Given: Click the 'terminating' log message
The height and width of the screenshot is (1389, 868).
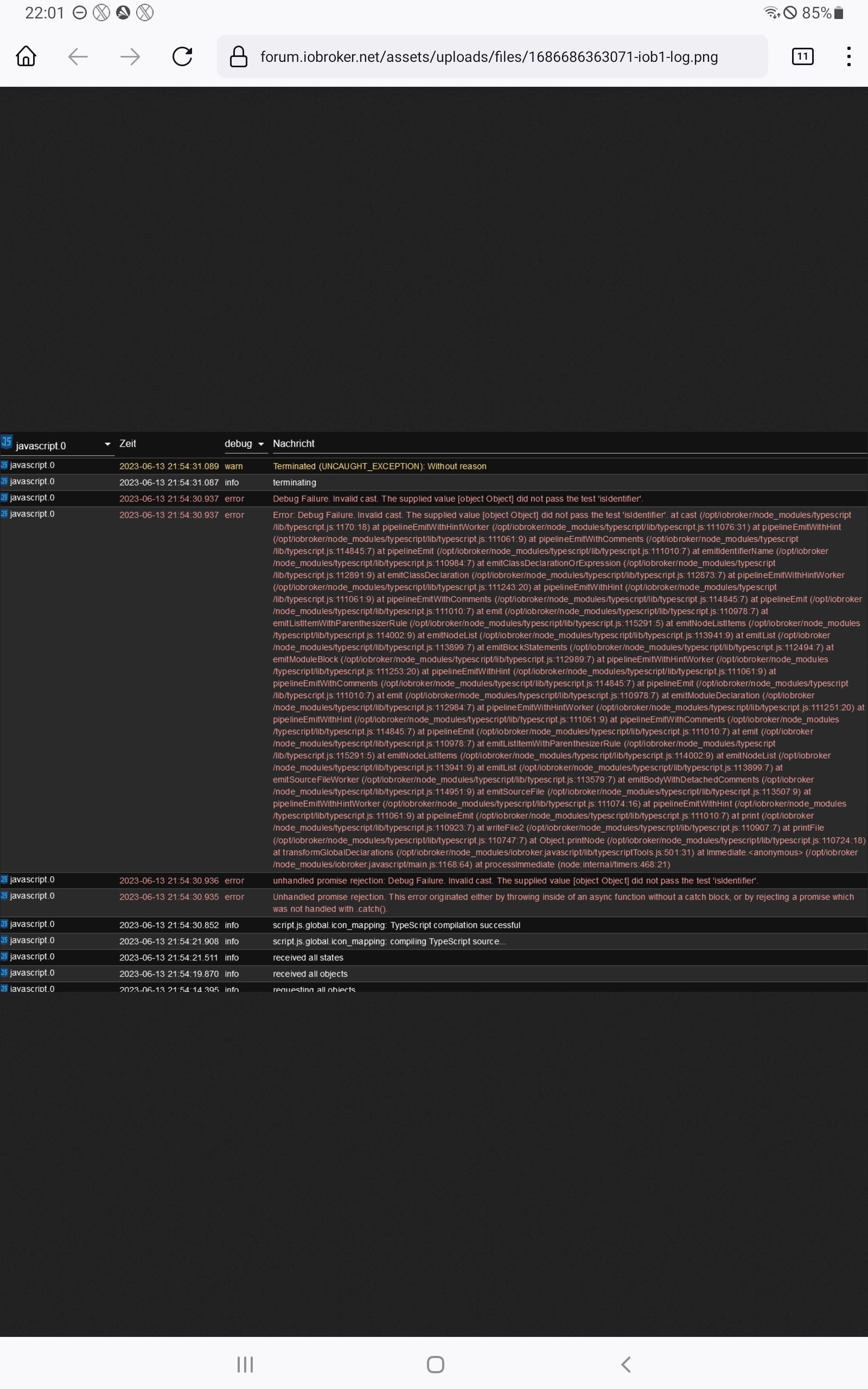Looking at the screenshot, I should coord(295,482).
